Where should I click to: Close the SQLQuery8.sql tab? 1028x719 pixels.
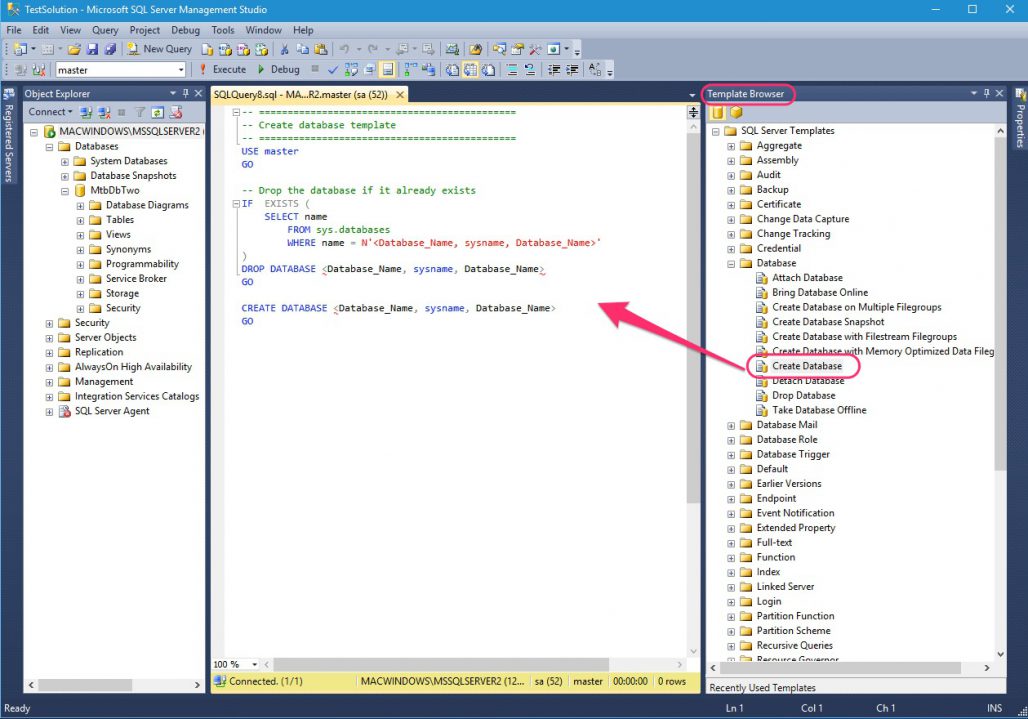pos(400,94)
